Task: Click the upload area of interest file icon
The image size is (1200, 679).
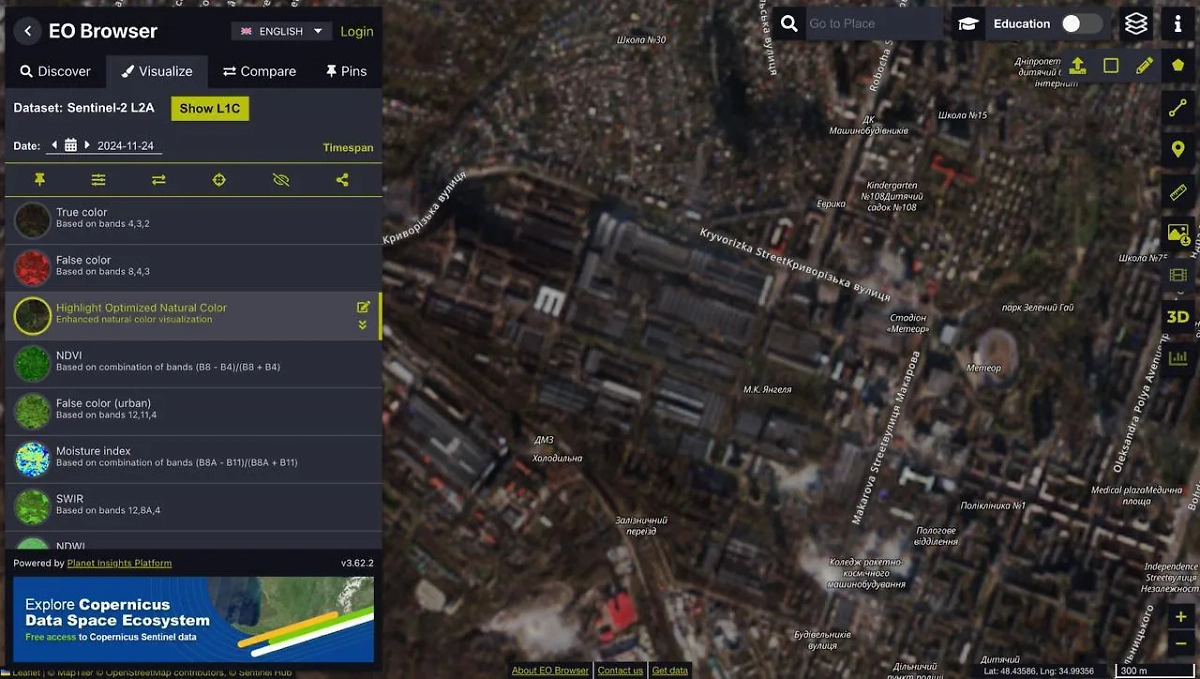Action: (x=1077, y=66)
